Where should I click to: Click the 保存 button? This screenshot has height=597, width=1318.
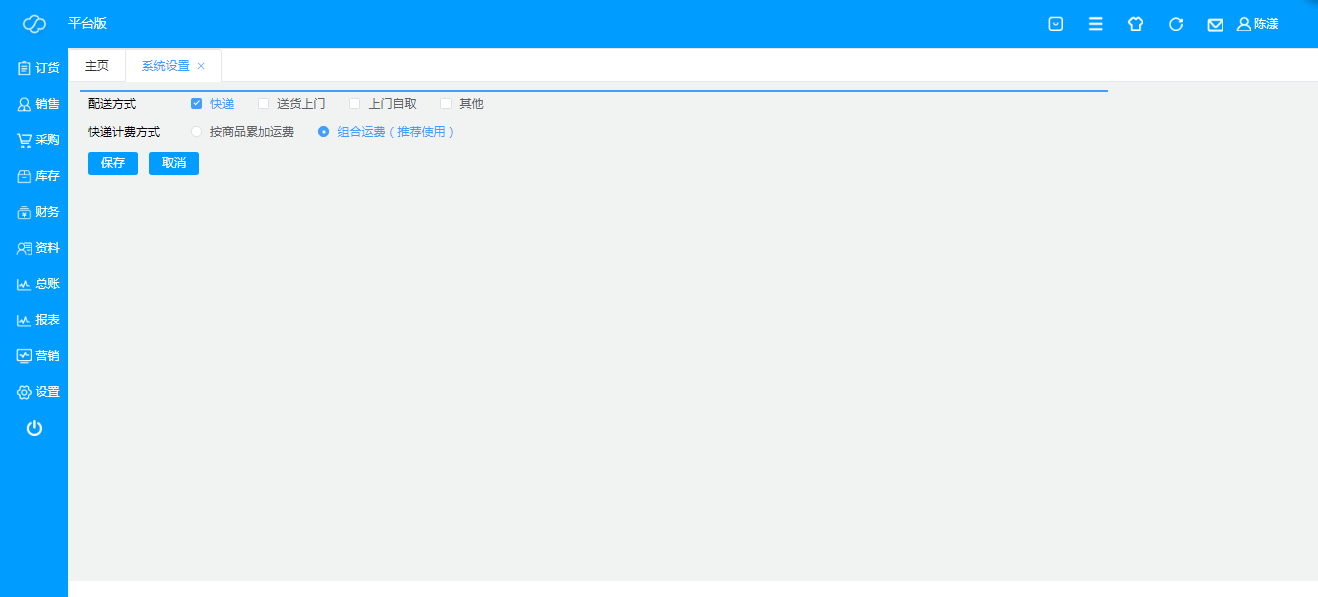tap(113, 163)
